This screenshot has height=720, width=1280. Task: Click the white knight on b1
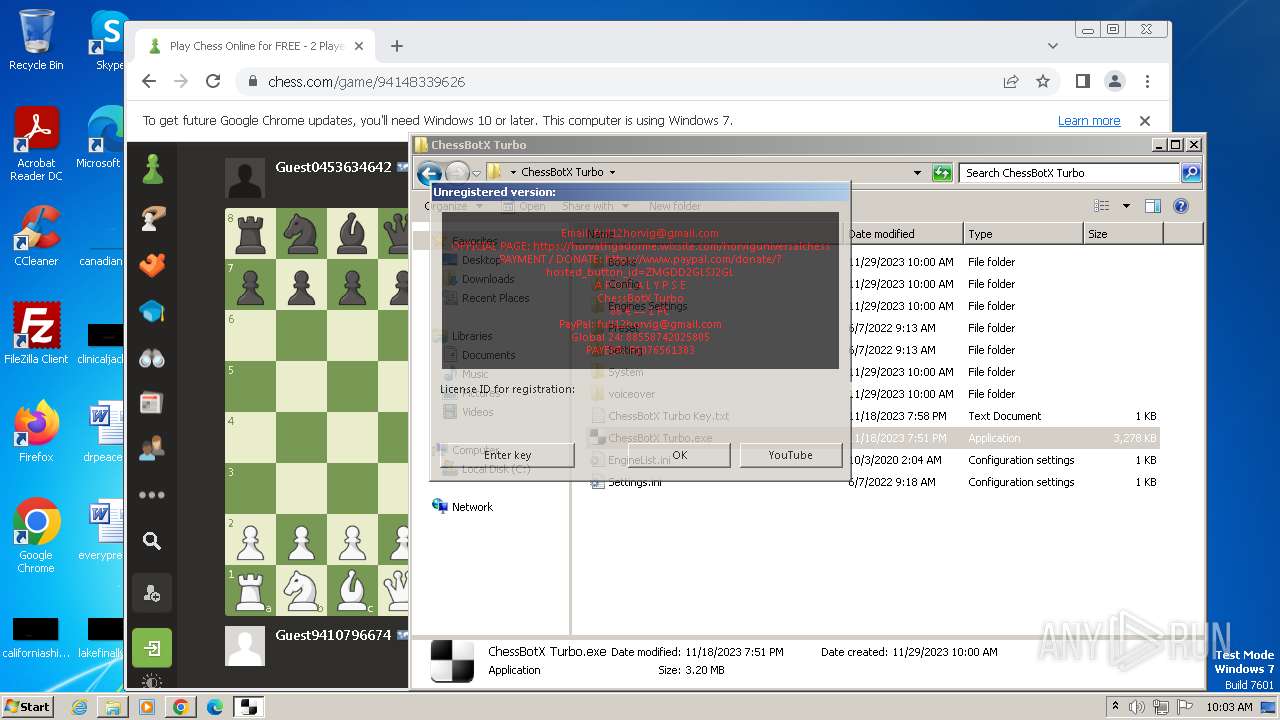pos(301,590)
